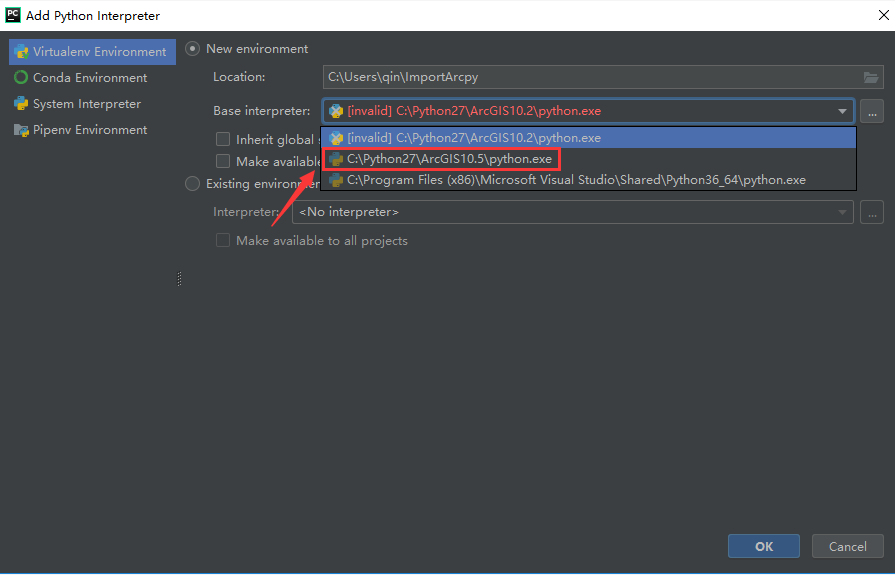
Task: Enable the Inherit global site-packages checkbox
Action: pyautogui.click(x=223, y=140)
